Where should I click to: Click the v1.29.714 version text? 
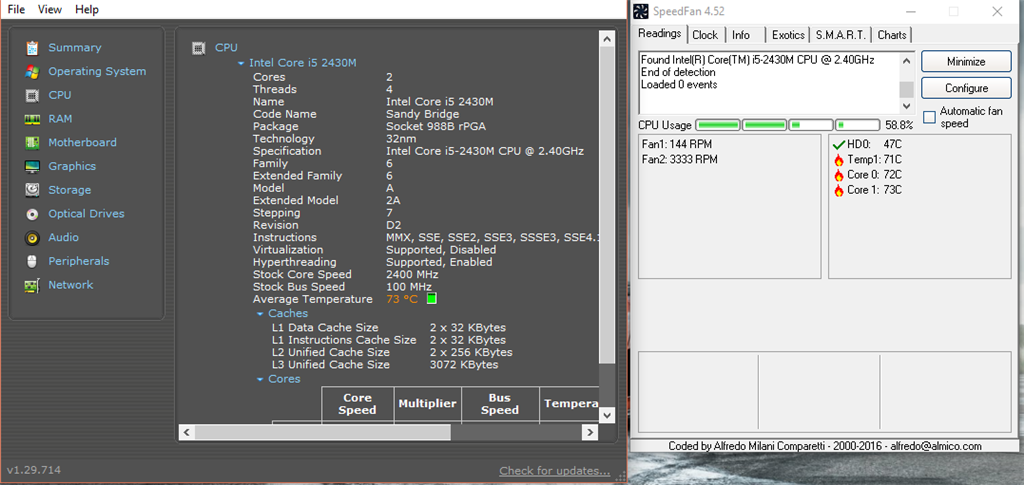(34, 470)
